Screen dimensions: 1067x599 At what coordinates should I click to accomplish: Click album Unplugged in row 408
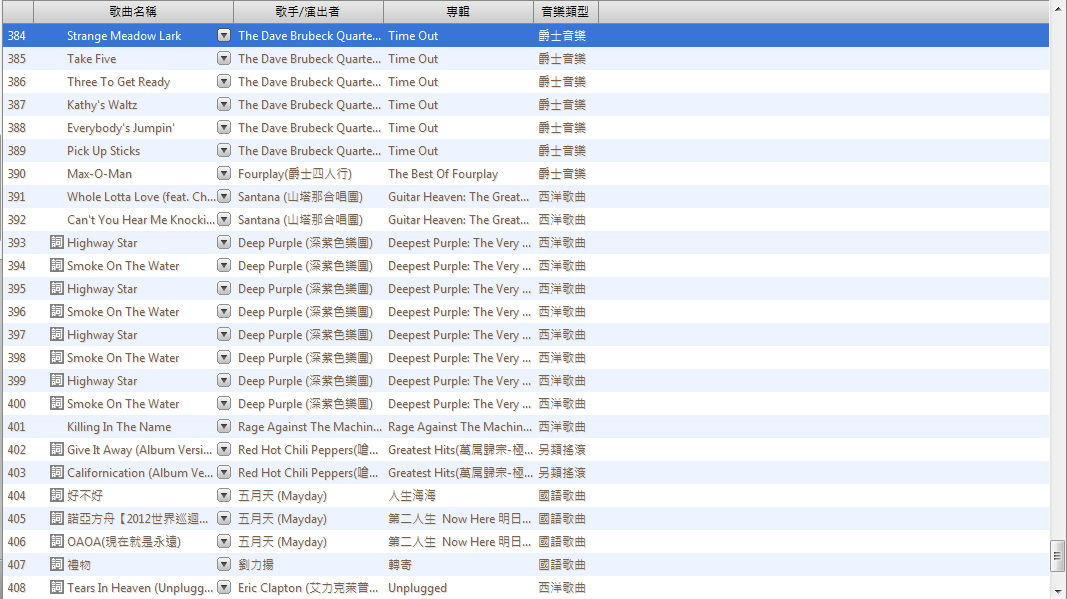point(417,587)
